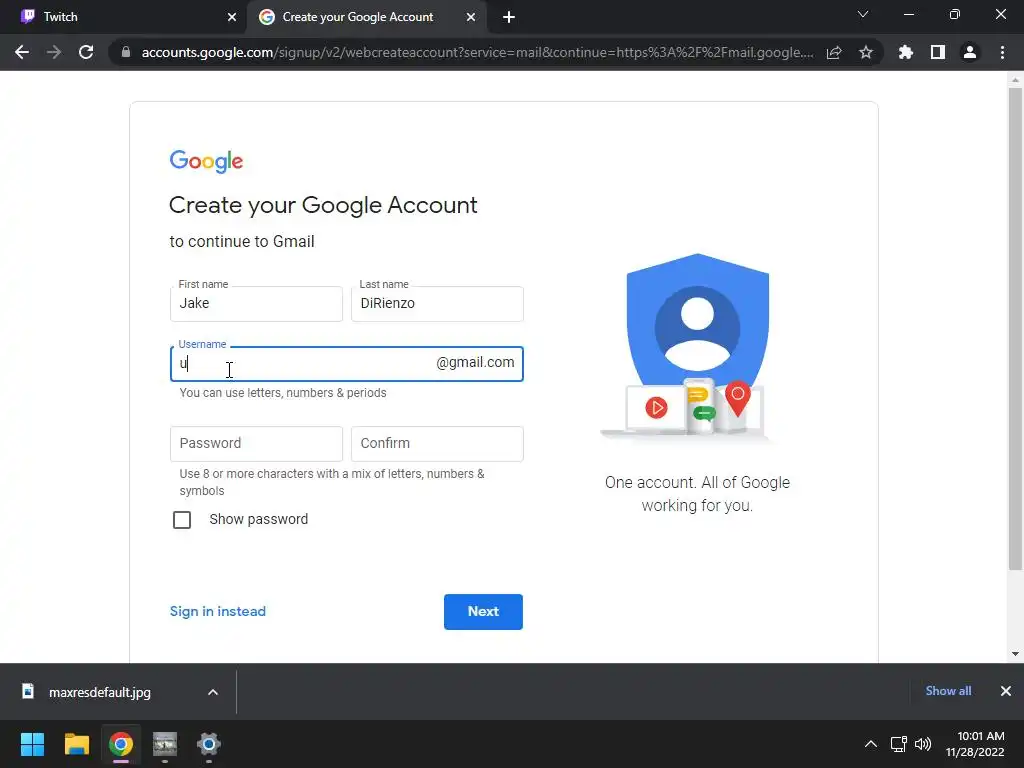Click the Password field
This screenshot has width=1024, height=768.
256,444
